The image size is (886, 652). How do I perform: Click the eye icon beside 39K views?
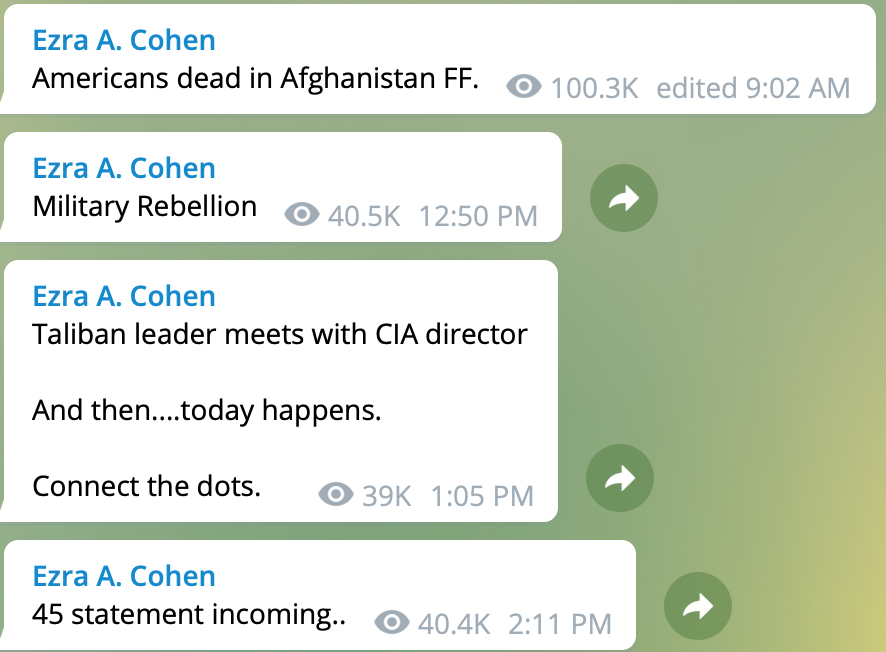click(336, 494)
